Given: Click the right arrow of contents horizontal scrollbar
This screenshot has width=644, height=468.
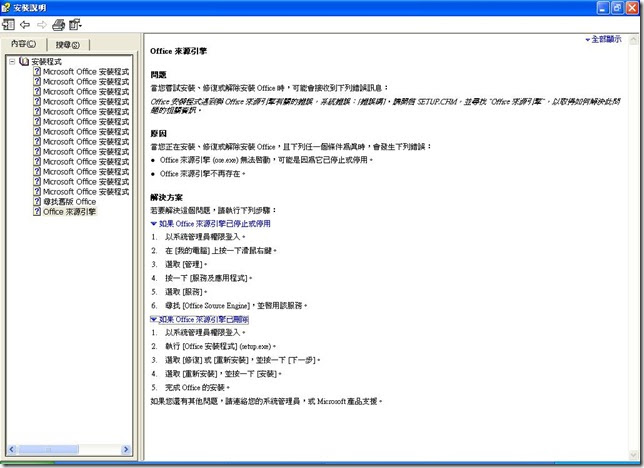Looking at the screenshot, I should [126, 450].
